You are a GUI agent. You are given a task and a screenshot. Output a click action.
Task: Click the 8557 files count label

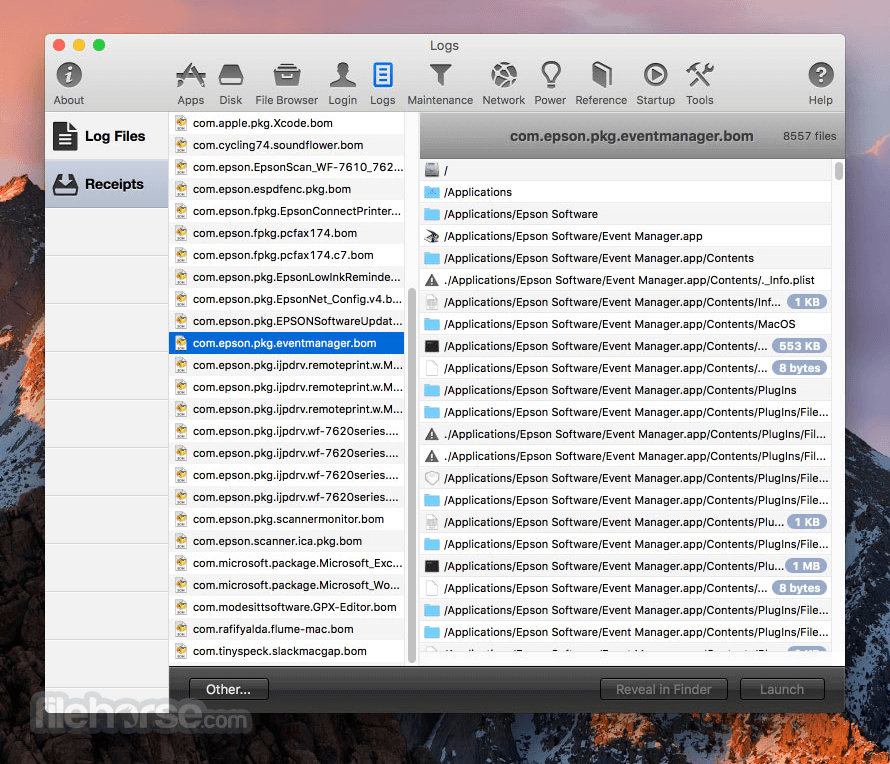point(809,136)
